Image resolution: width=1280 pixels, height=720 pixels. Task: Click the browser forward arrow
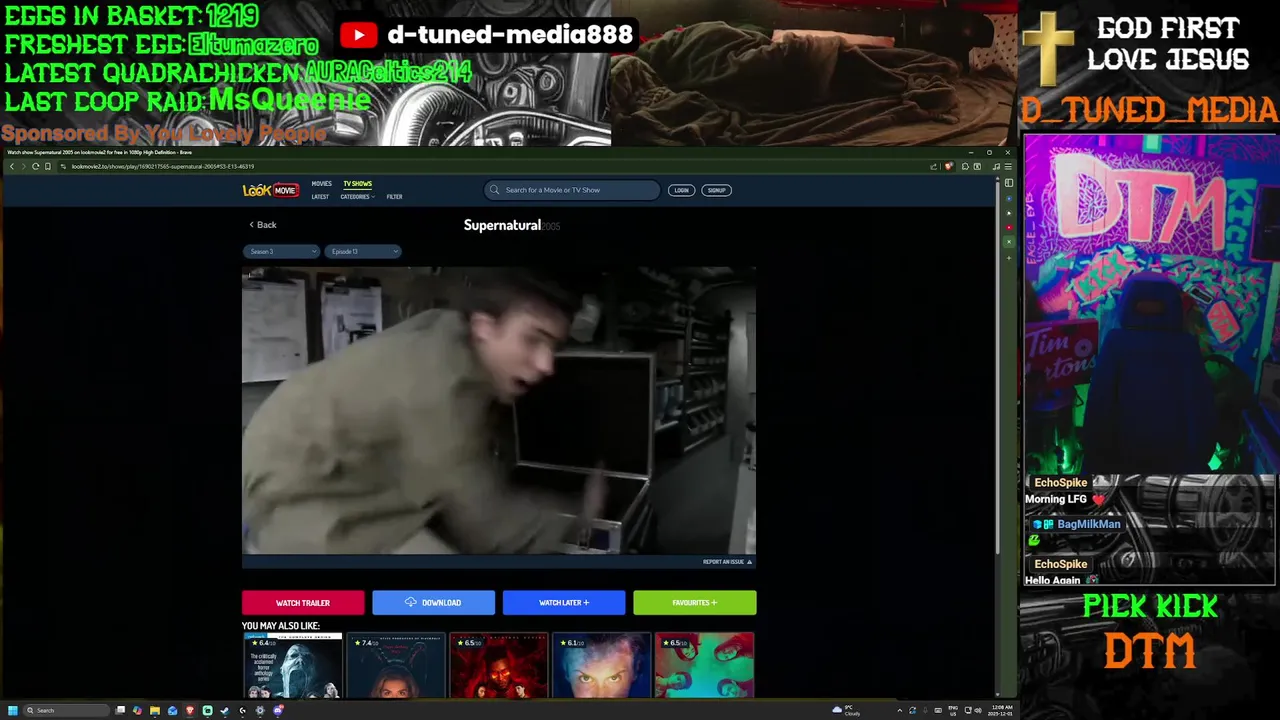(x=23, y=166)
